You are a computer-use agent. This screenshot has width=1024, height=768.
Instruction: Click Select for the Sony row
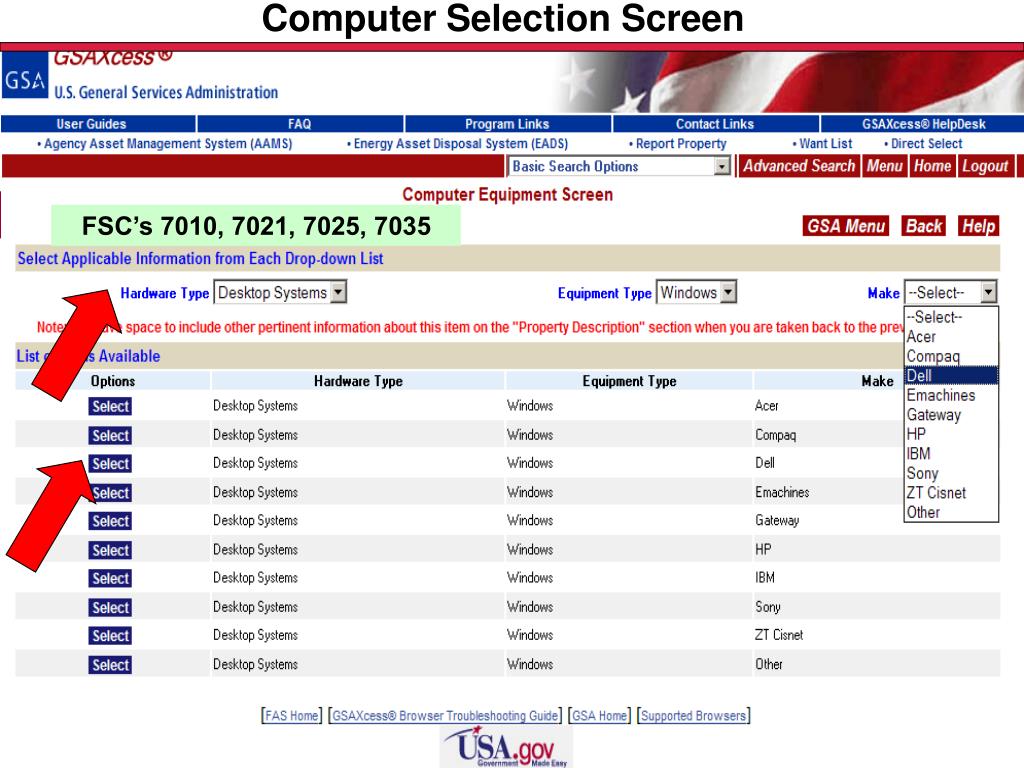coord(110,608)
